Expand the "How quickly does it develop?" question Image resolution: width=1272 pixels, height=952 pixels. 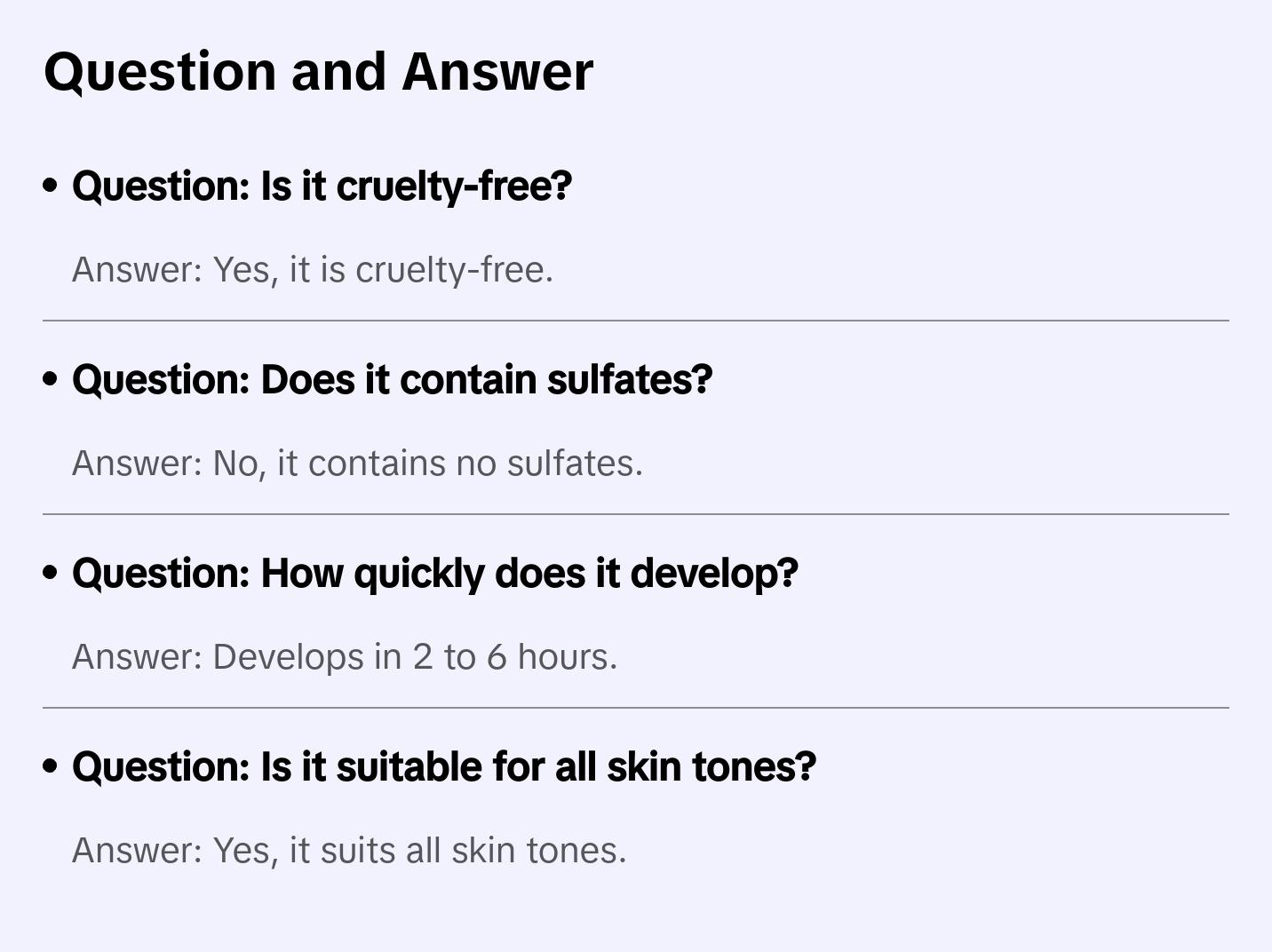click(434, 573)
